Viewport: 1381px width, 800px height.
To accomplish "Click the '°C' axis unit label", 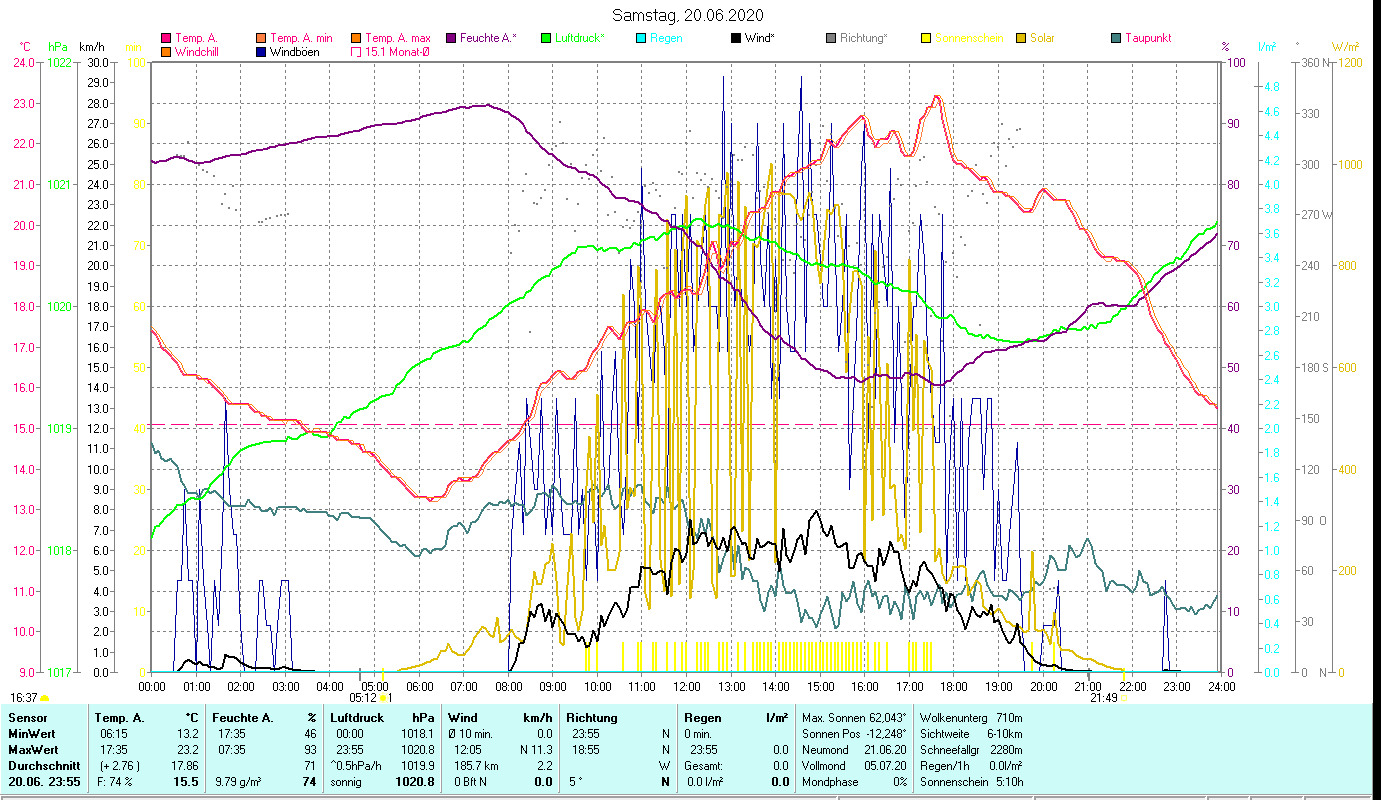I will [x=25, y=47].
